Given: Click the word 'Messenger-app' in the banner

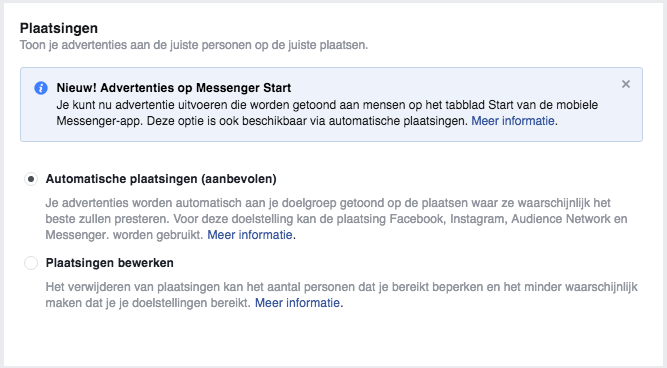Looking at the screenshot, I should (100, 121).
